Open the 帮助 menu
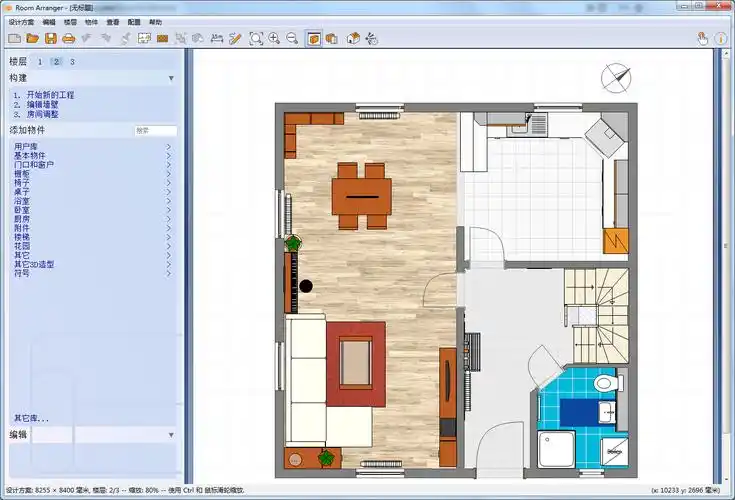The height and width of the screenshot is (500, 735). [155, 21]
